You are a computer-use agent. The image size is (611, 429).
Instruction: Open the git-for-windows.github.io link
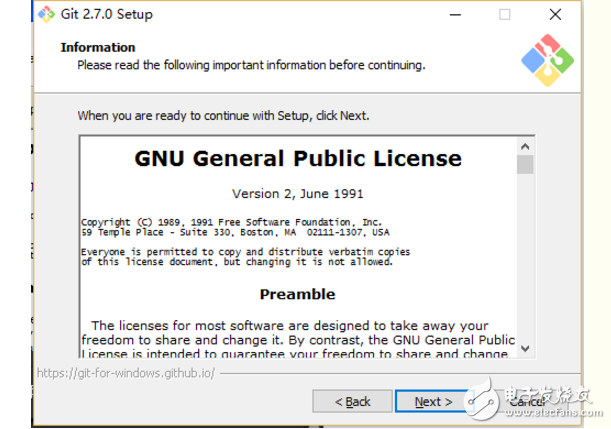[124, 373]
